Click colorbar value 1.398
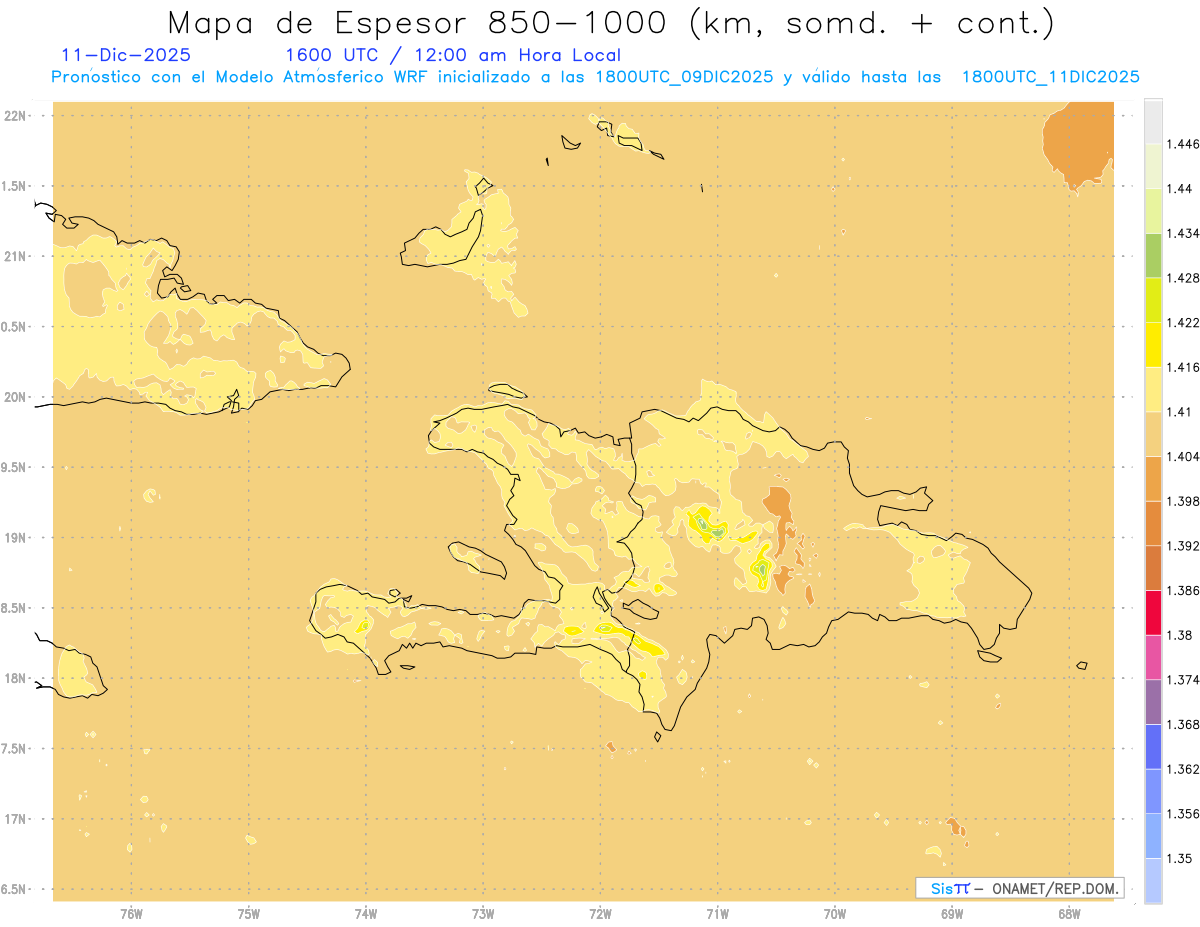The width and height of the screenshot is (1200, 927). 1183,501
